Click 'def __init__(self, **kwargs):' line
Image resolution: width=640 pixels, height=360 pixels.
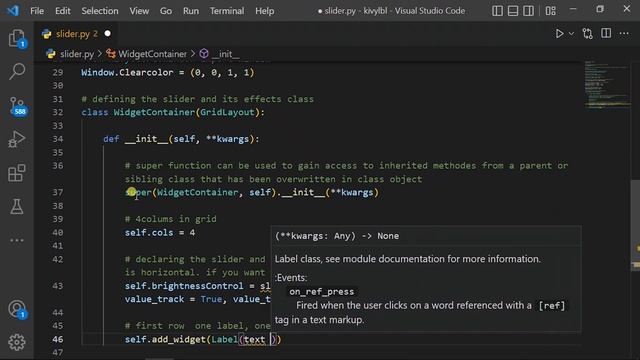click(181, 139)
